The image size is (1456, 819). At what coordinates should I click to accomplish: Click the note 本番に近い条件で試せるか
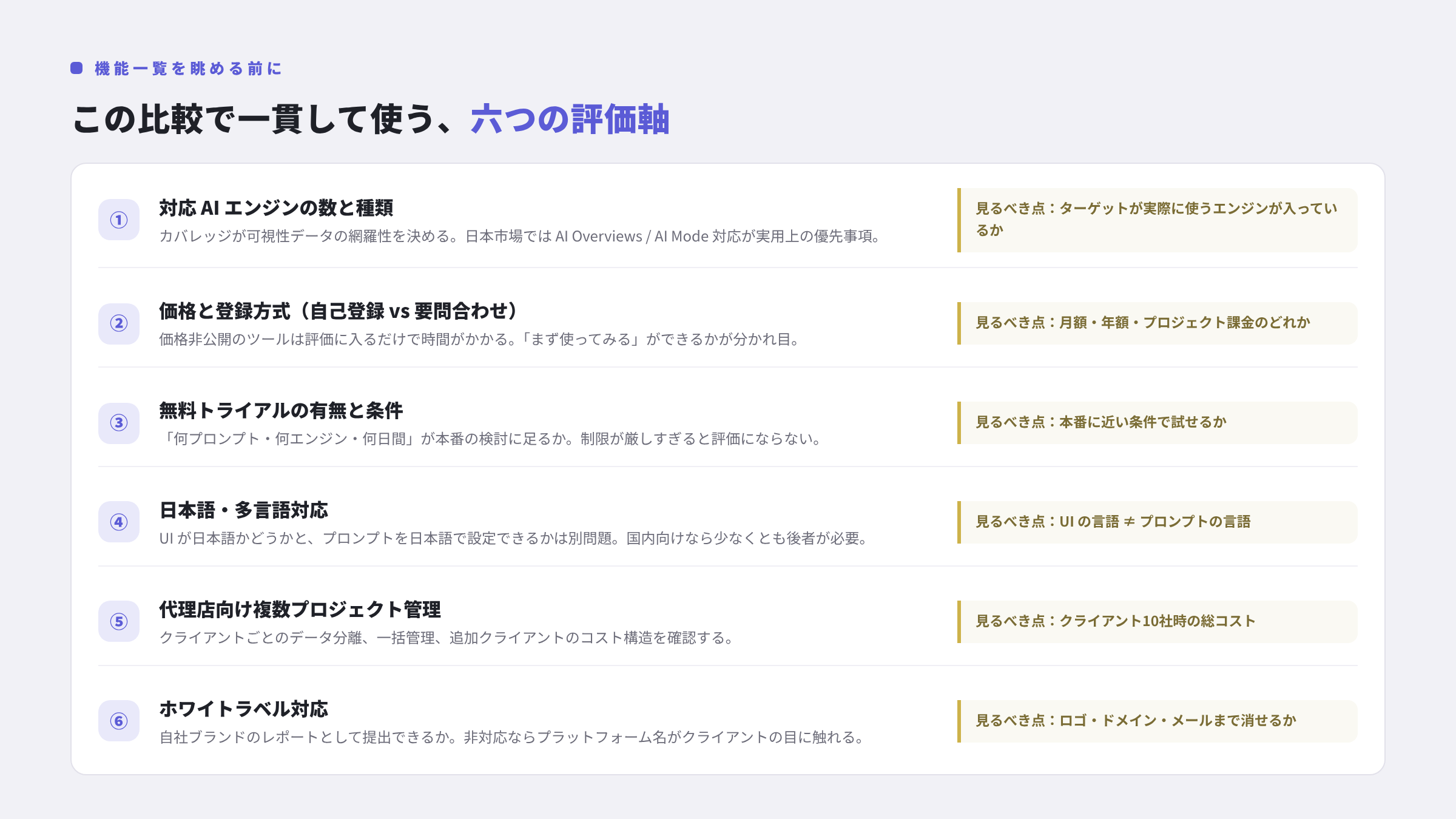(x=1158, y=422)
